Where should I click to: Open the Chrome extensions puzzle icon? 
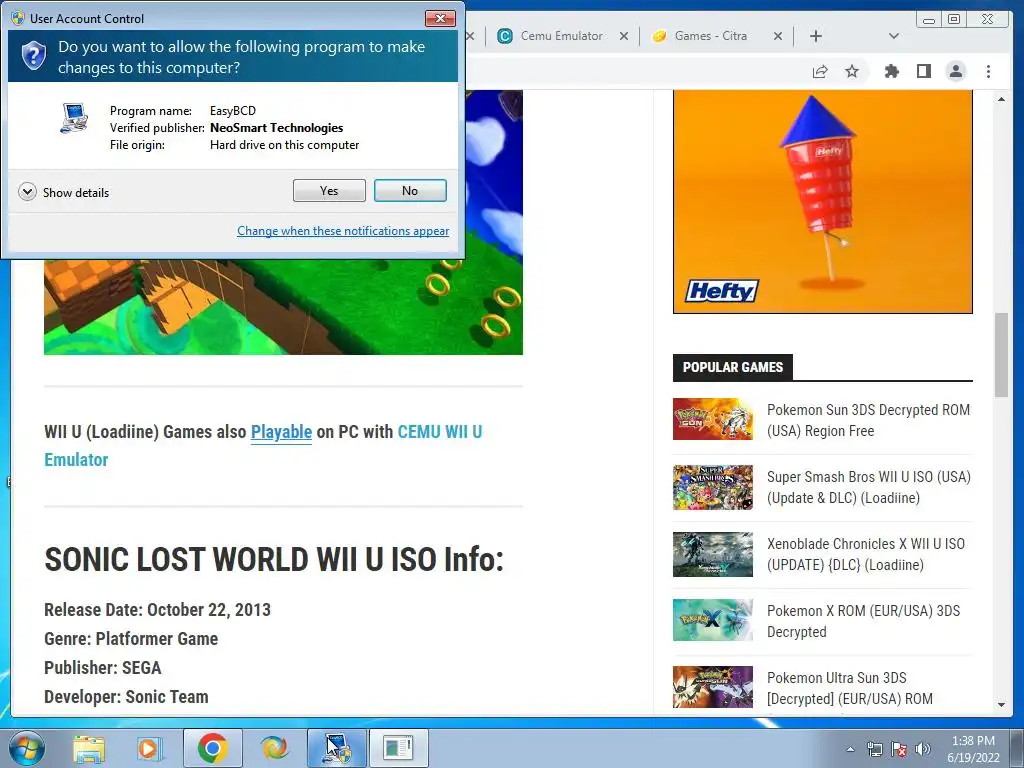tap(891, 71)
